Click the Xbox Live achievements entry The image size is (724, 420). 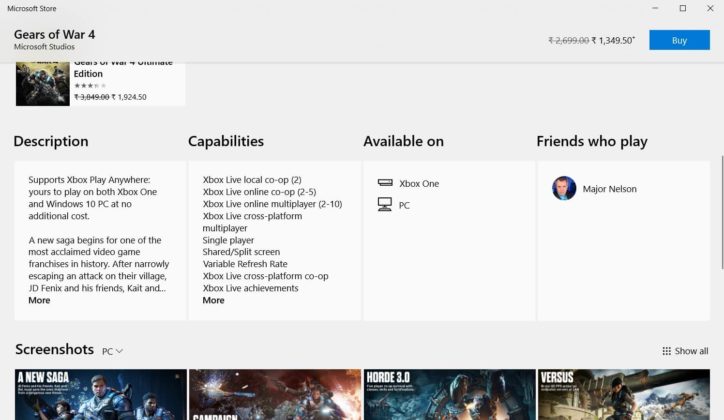click(250, 288)
